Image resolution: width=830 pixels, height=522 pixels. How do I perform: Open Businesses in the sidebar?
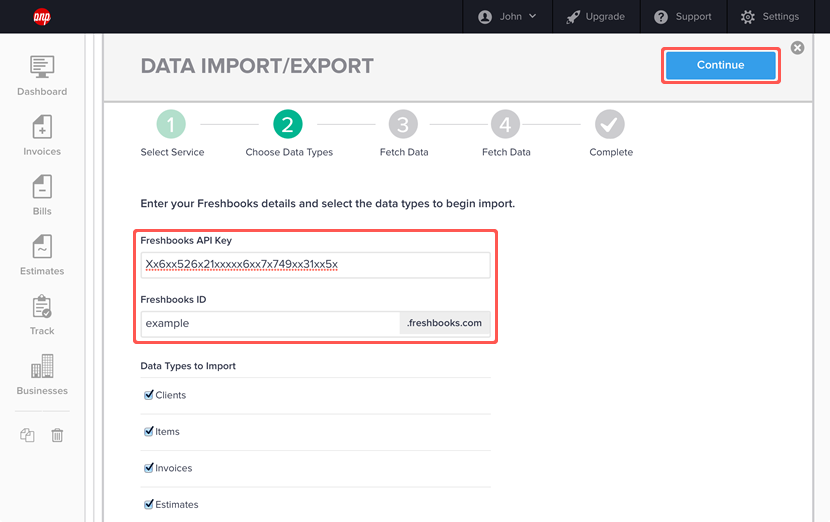42,375
